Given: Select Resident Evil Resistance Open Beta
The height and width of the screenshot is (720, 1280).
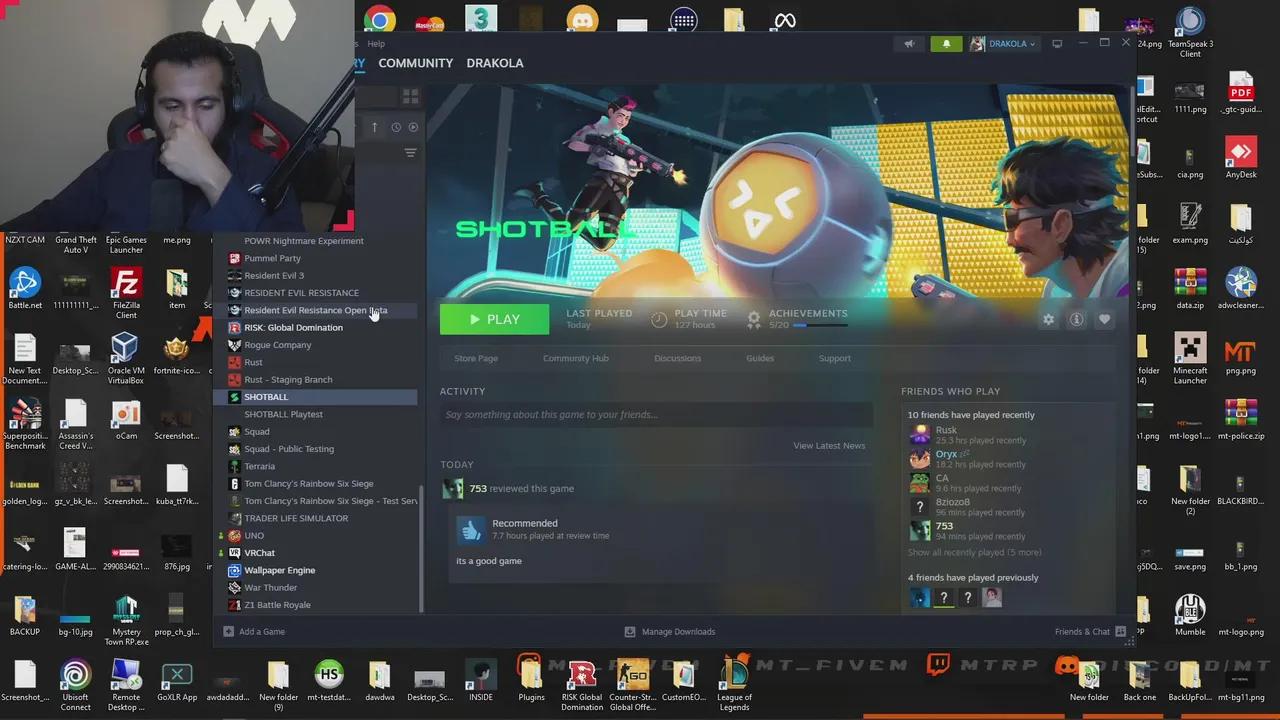Looking at the screenshot, I should click(315, 310).
